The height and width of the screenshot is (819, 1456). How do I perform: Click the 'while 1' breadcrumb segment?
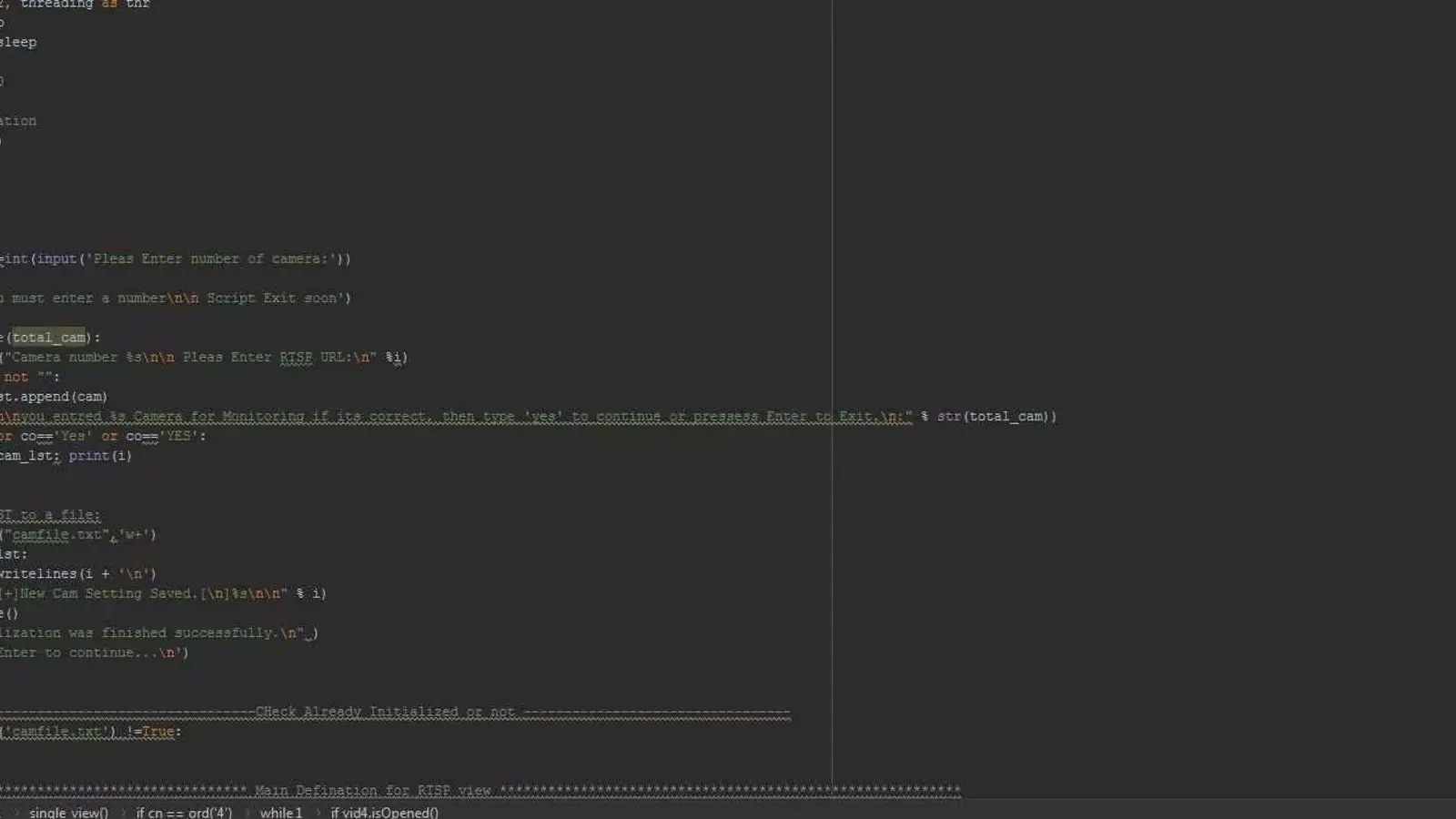(x=280, y=813)
